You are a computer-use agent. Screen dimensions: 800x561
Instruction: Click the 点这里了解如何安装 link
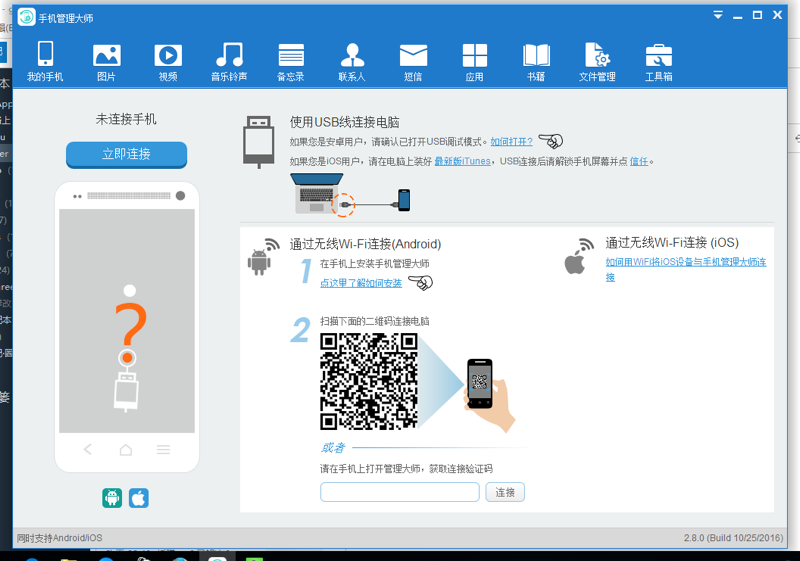(361, 283)
